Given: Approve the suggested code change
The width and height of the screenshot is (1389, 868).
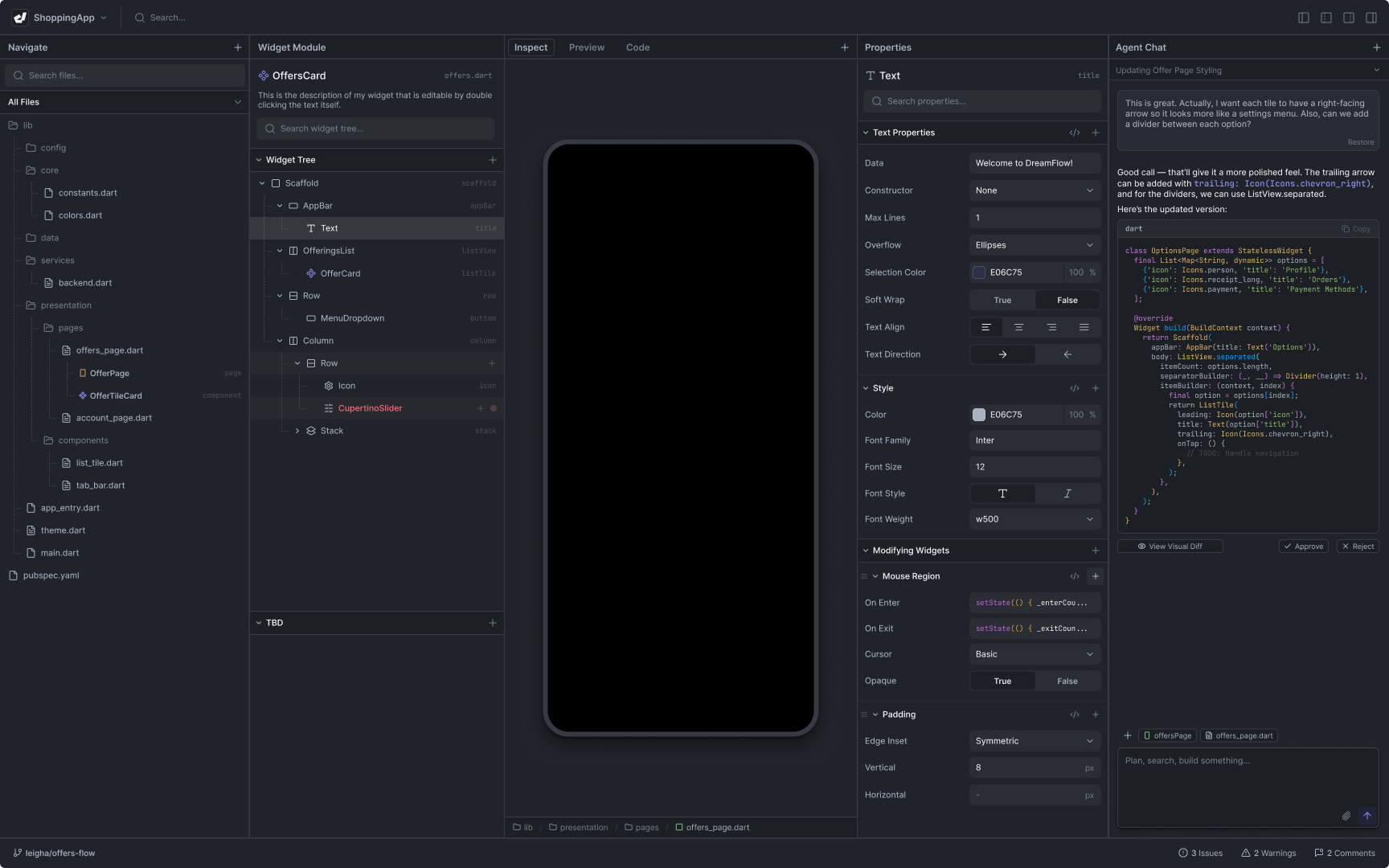Looking at the screenshot, I should click(1303, 546).
